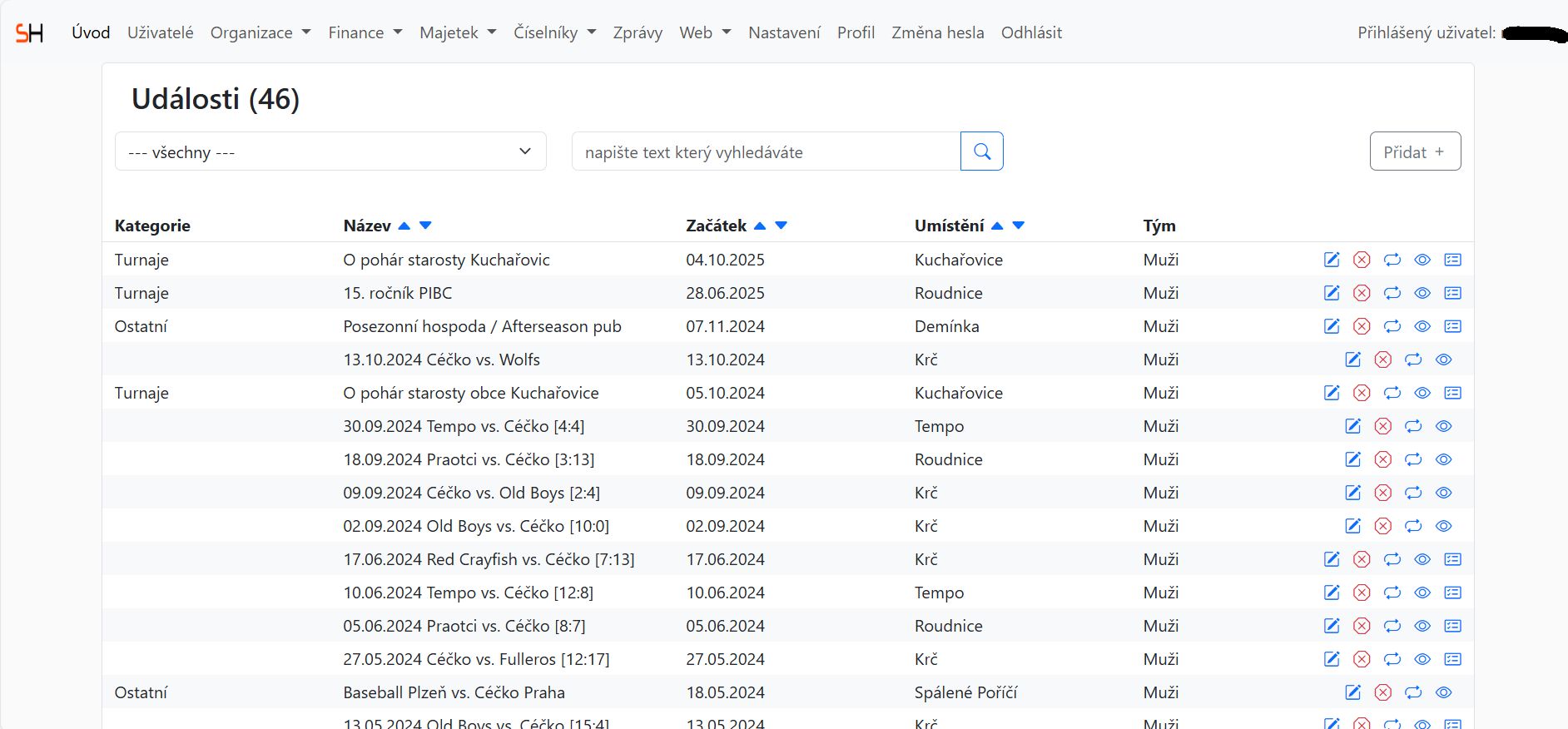This screenshot has width=1568, height=729.
Task: Delete the 30.09.2024 Tempo vs. Céčko event
Action: (1382, 426)
